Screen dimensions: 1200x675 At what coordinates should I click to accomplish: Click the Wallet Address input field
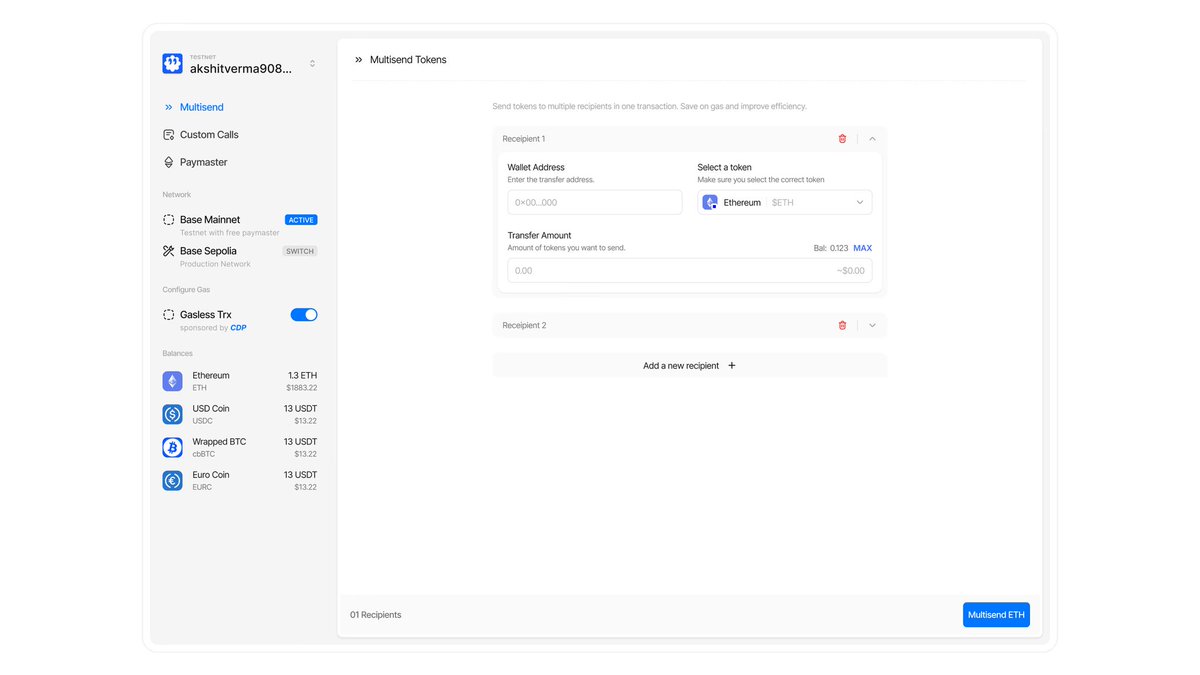(595, 202)
